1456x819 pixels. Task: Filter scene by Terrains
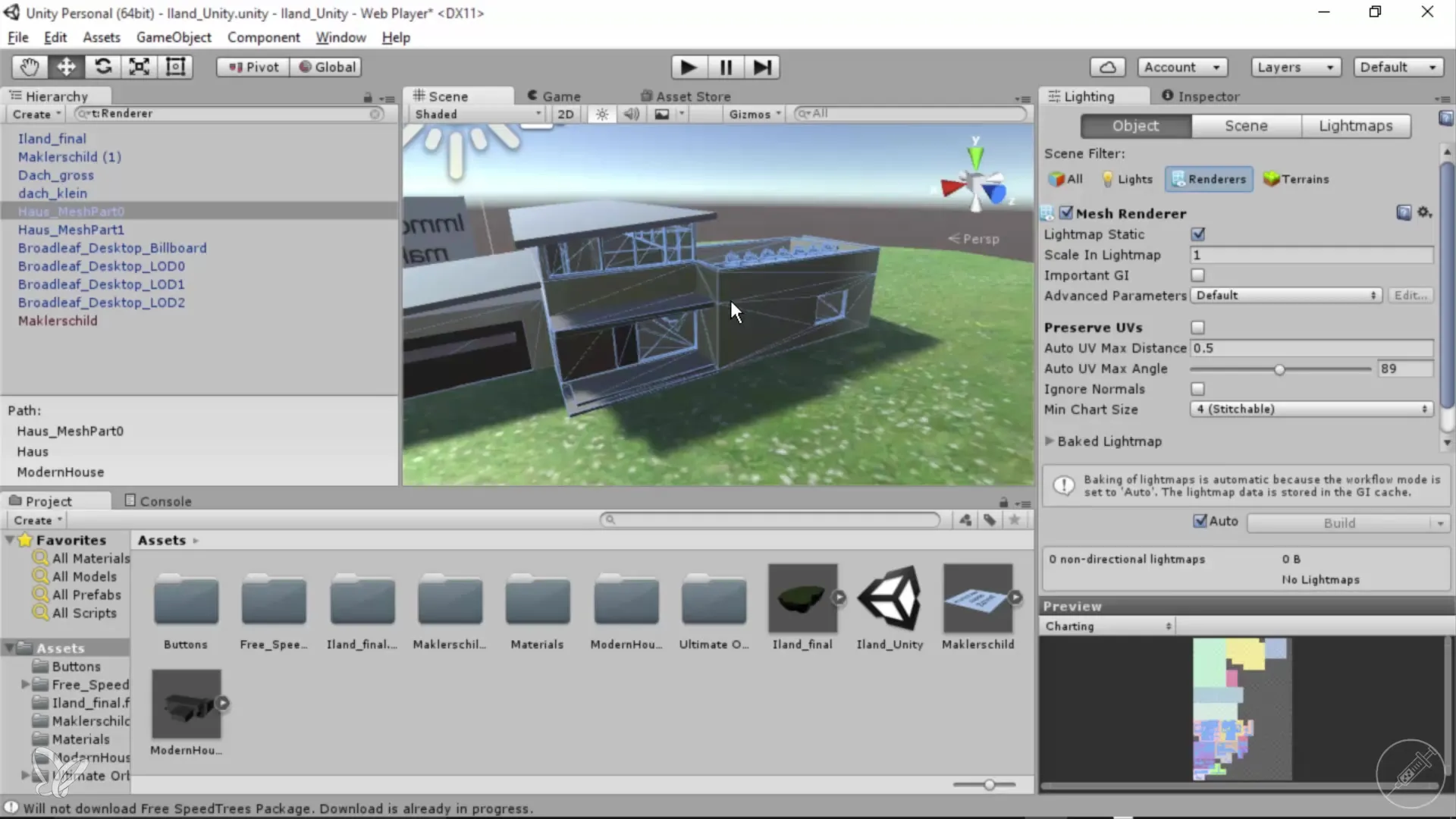1296,179
